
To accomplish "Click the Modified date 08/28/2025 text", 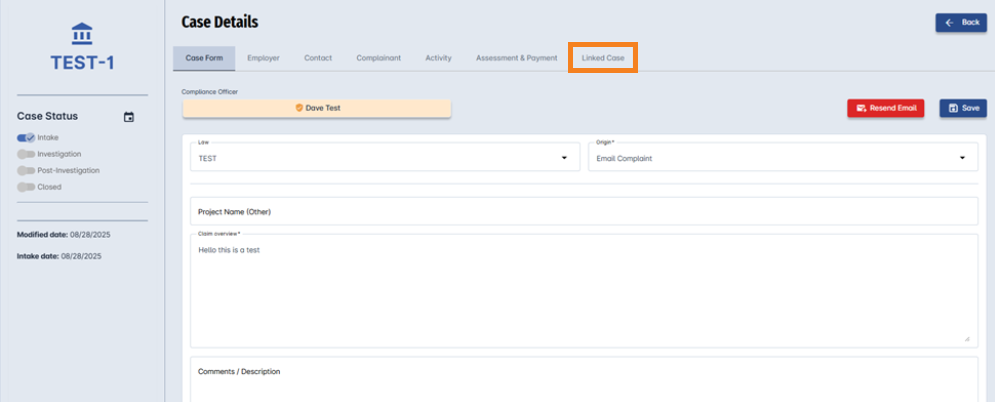I will tap(64, 235).
